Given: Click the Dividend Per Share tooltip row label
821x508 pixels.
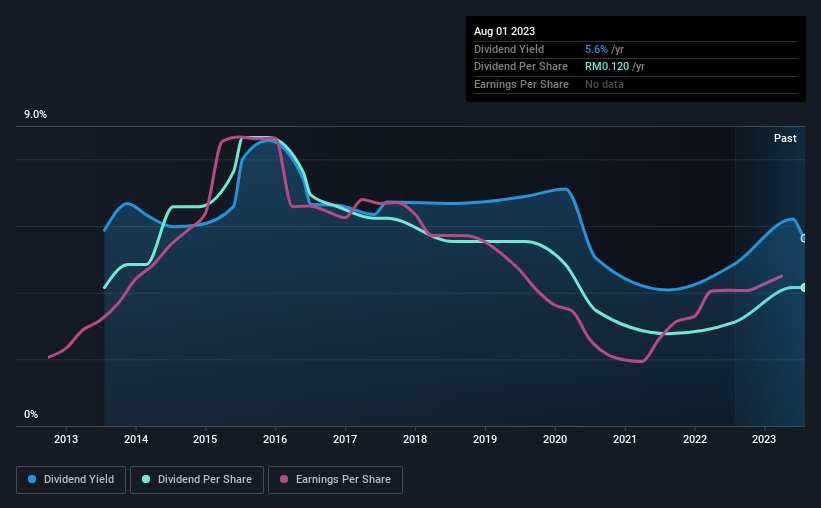Looking at the screenshot, I should tap(520, 67).
